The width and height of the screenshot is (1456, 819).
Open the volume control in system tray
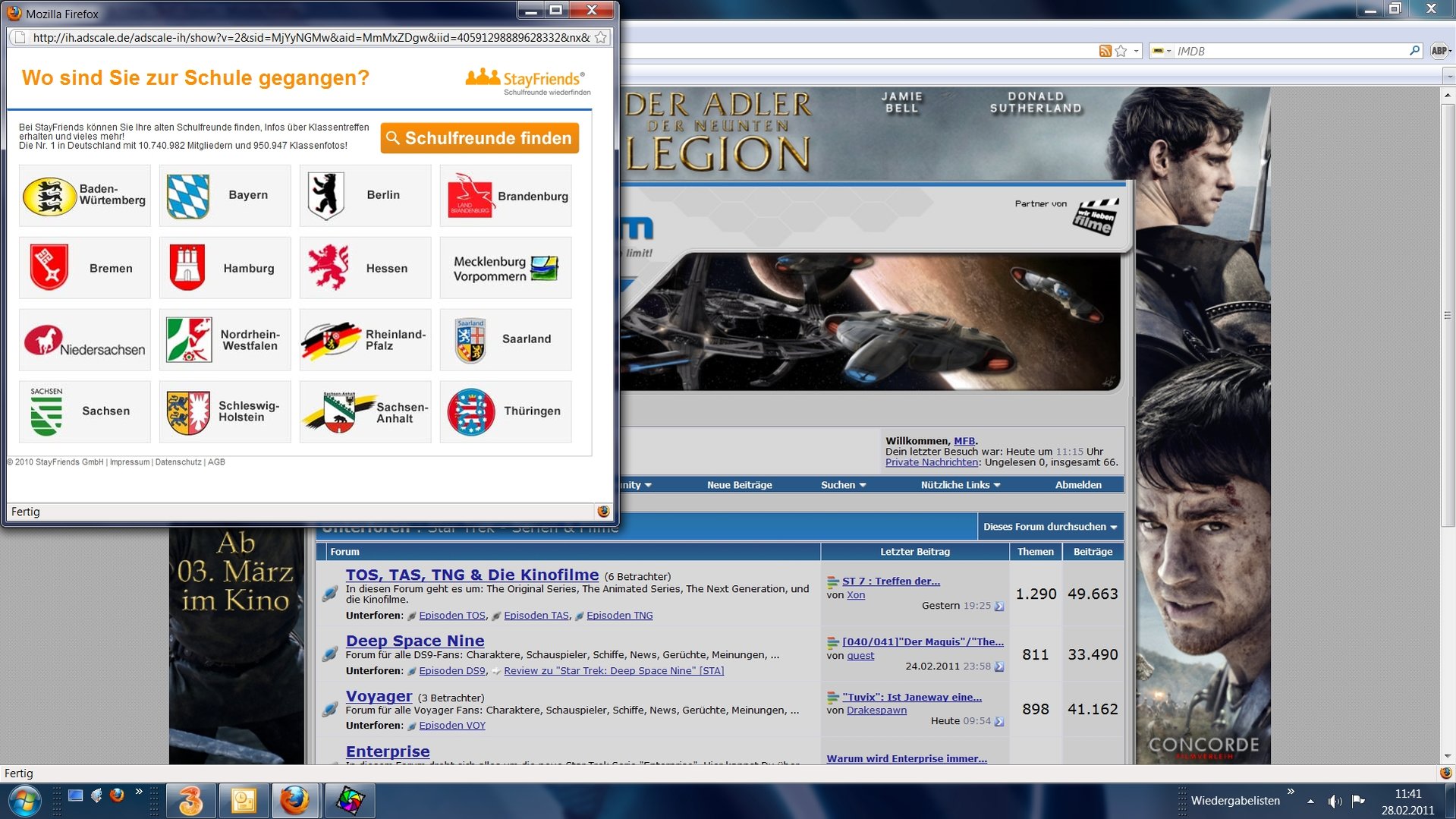click(x=1335, y=801)
